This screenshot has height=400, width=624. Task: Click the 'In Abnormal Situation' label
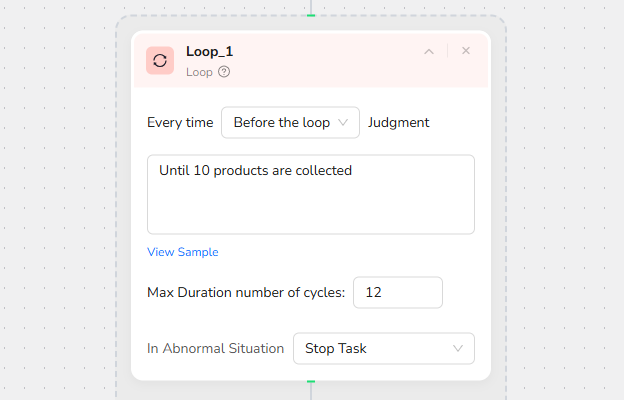215,349
